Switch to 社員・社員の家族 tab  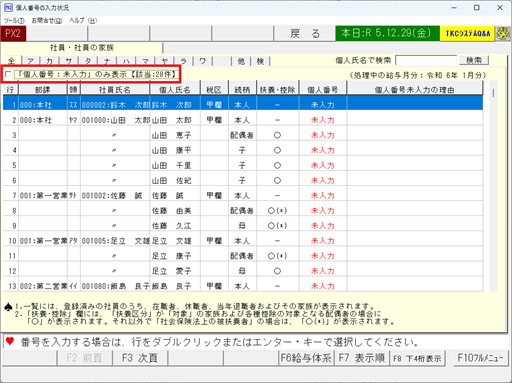click(82, 48)
